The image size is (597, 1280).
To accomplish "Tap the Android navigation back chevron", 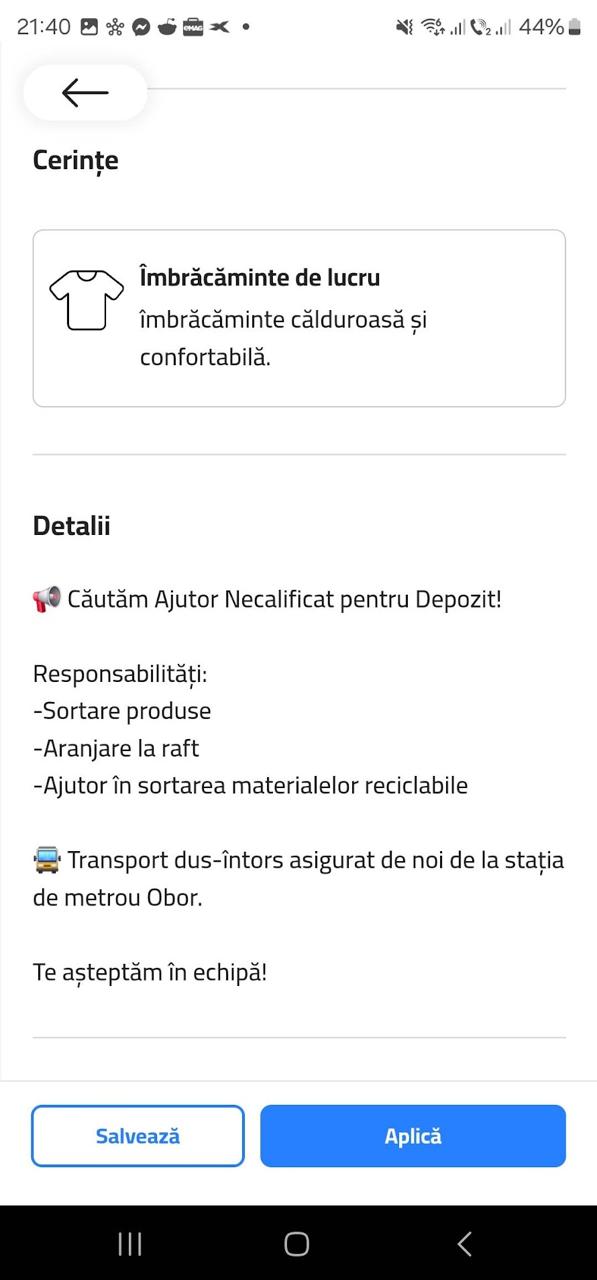I will (464, 1243).
